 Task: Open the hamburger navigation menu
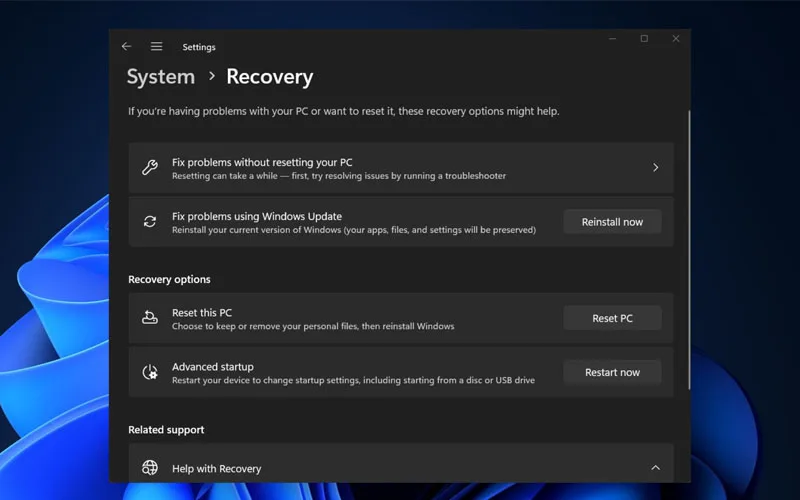(157, 47)
